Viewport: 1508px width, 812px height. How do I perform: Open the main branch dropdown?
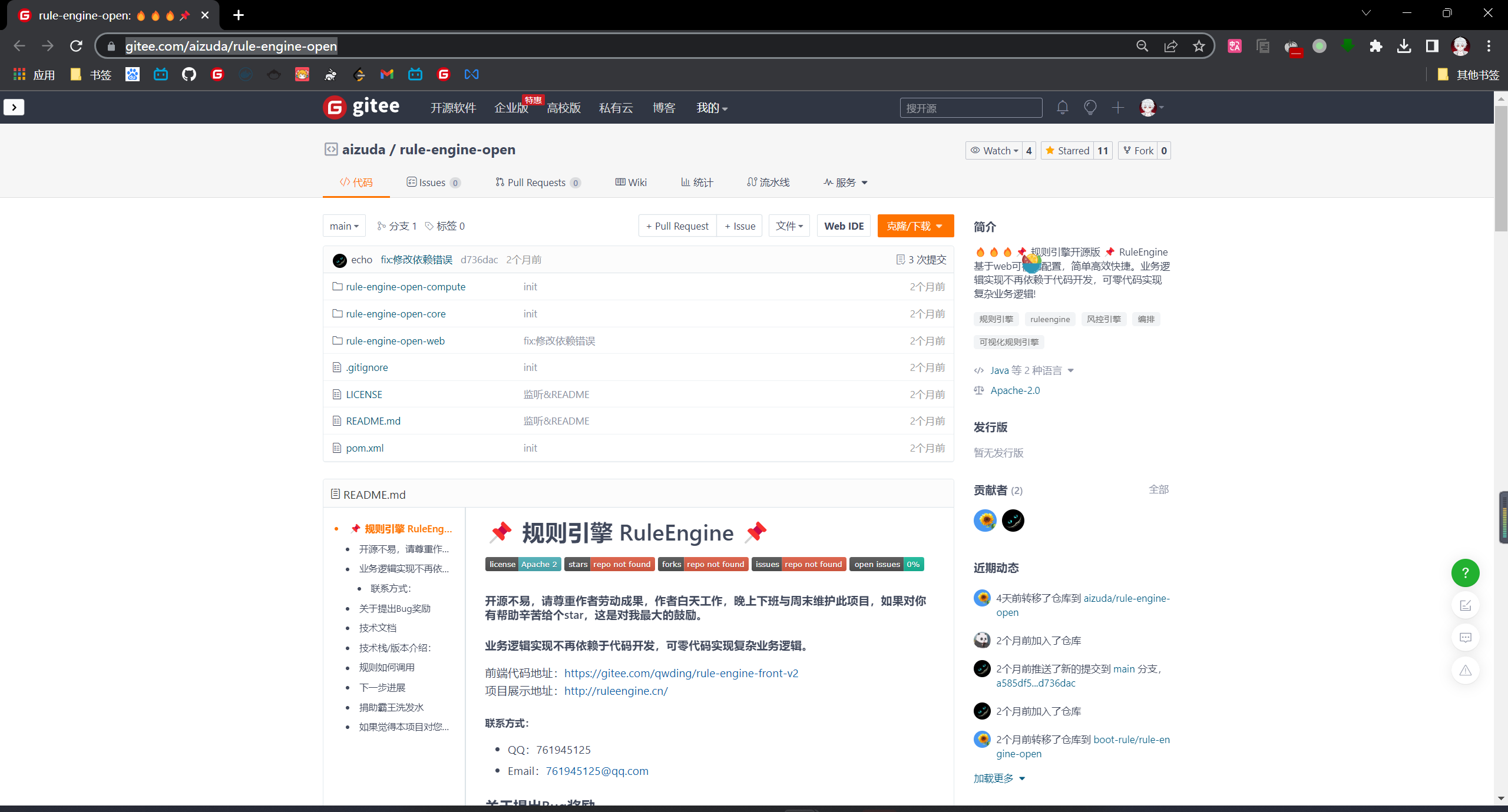point(344,226)
